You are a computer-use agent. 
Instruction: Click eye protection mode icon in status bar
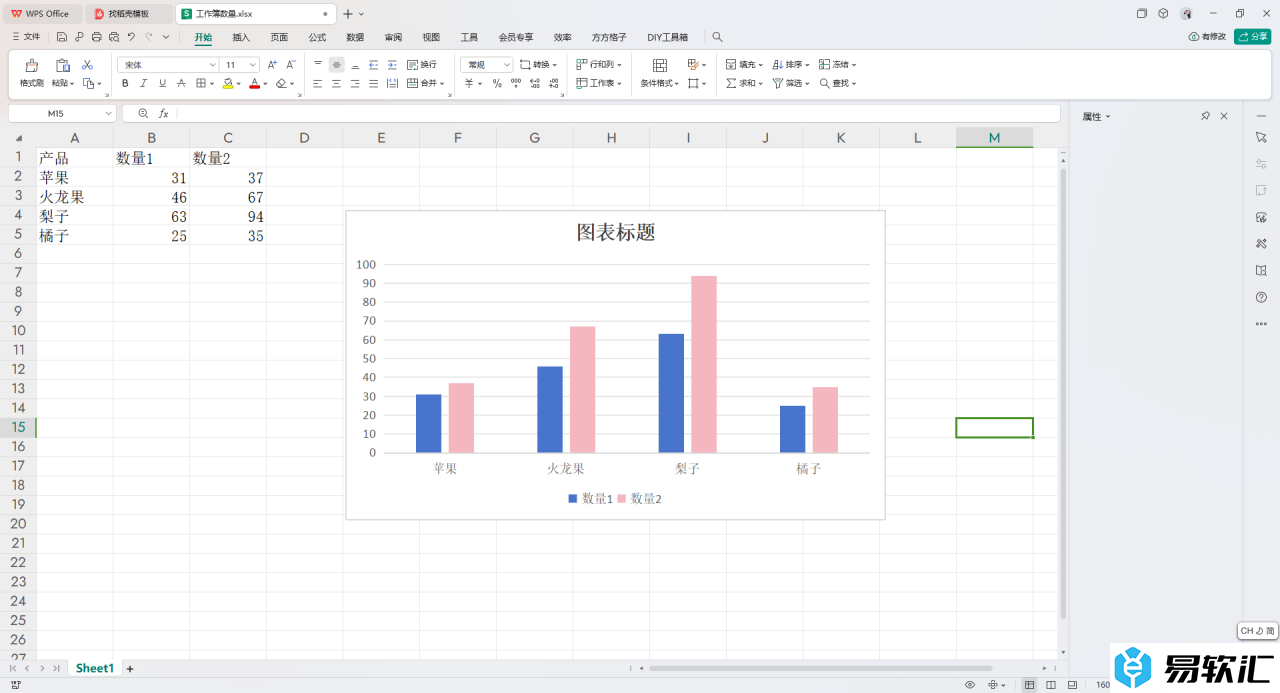click(970, 685)
